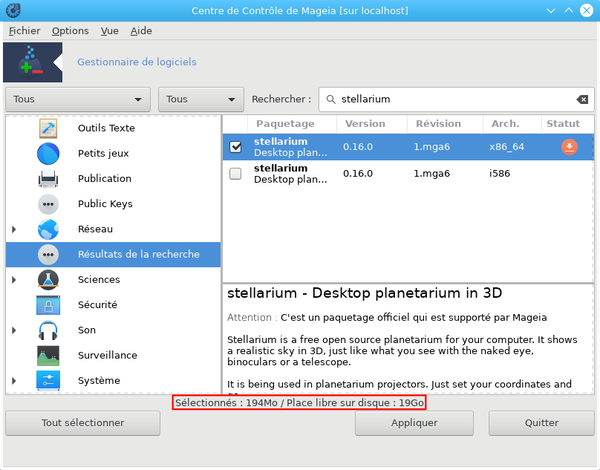The image size is (600, 470).
Task: Clear the search field with the erase icon
Action: (582, 100)
